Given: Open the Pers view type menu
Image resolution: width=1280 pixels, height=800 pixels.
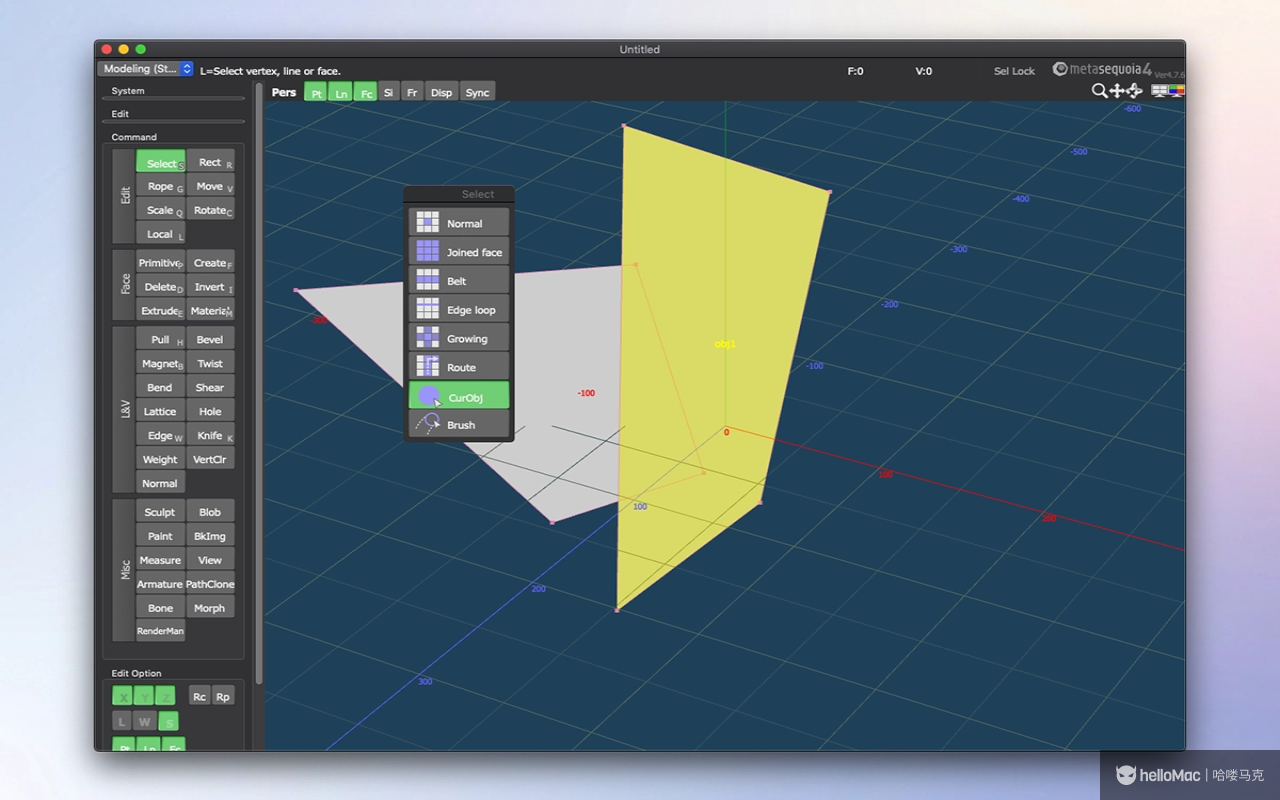Looking at the screenshot, I should point(284,93).
